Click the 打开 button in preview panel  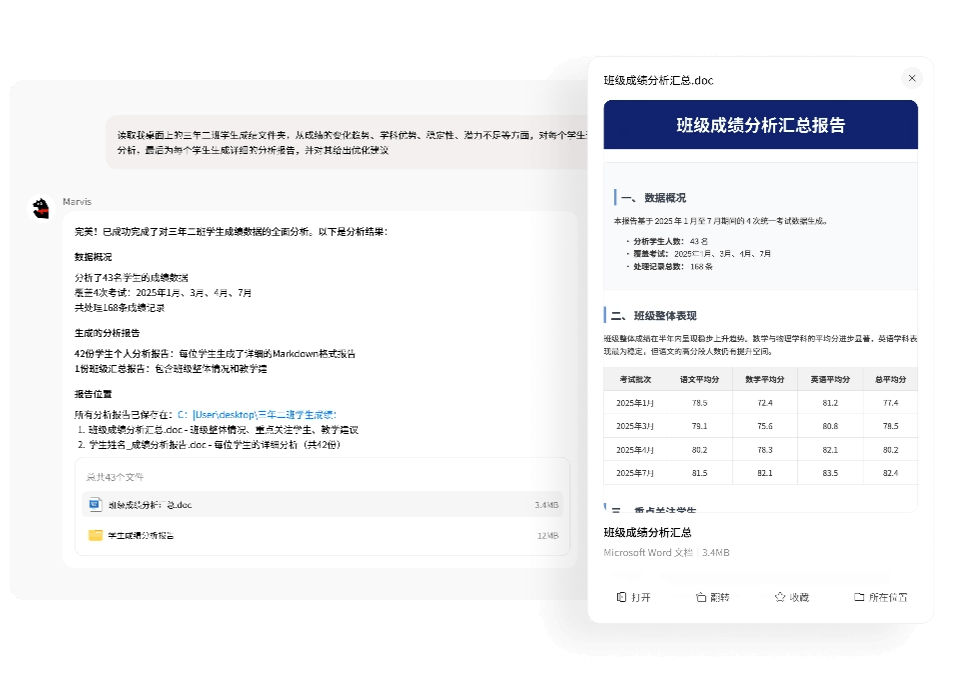pos(634,597)
